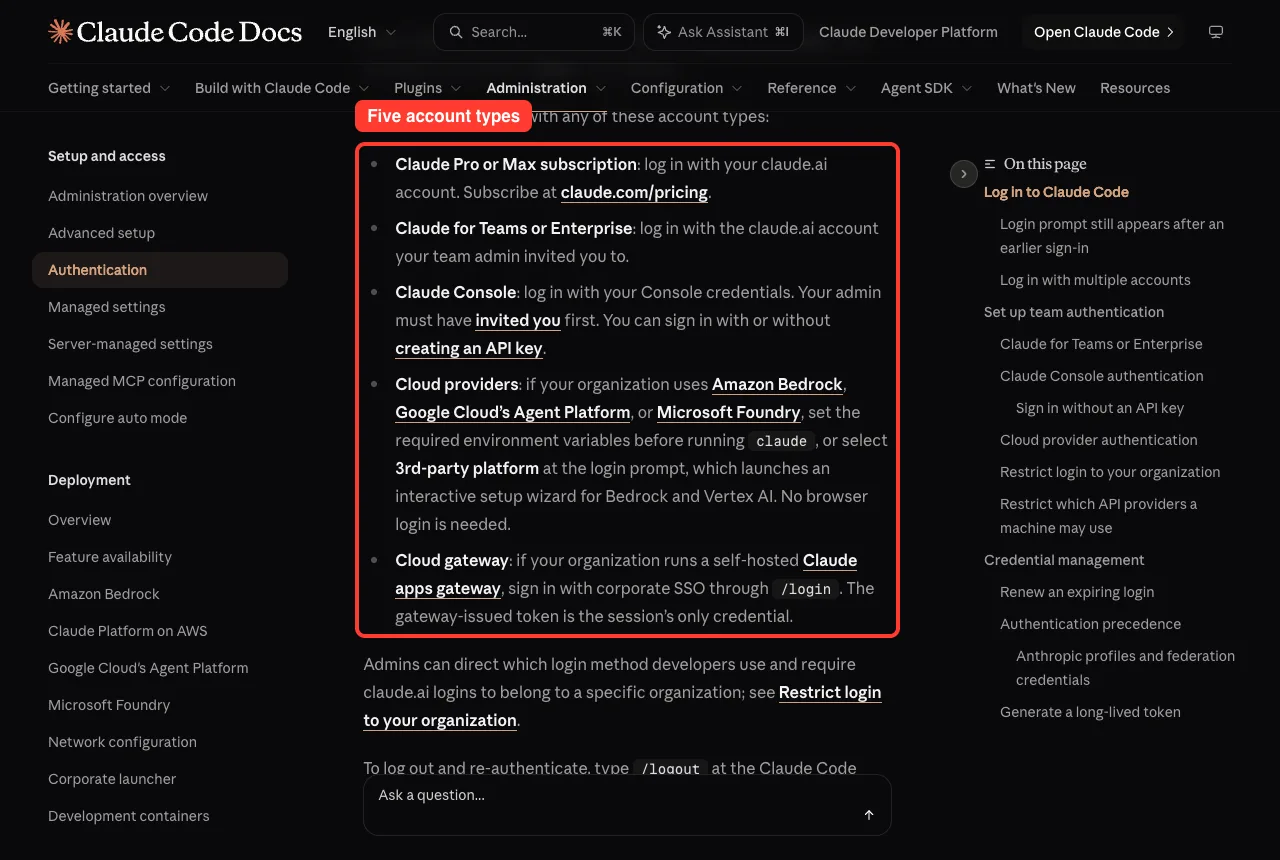Collapse the On this page sidebar arrow
Viewport: 1280px width, 860px height.
(x=963, y=174)
